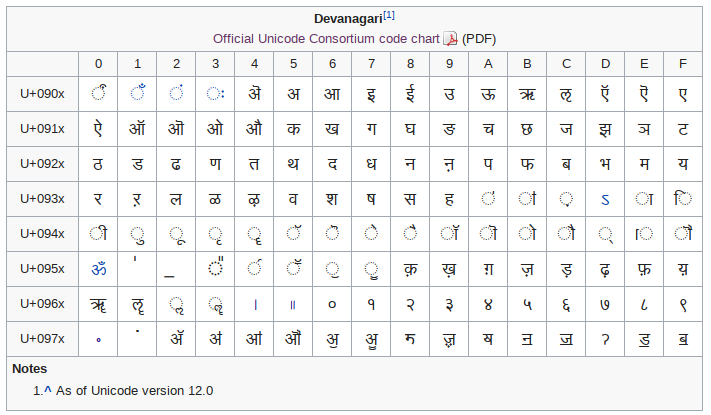Select the ट consonant cell in U+091x row

click(x=683, y=129)
